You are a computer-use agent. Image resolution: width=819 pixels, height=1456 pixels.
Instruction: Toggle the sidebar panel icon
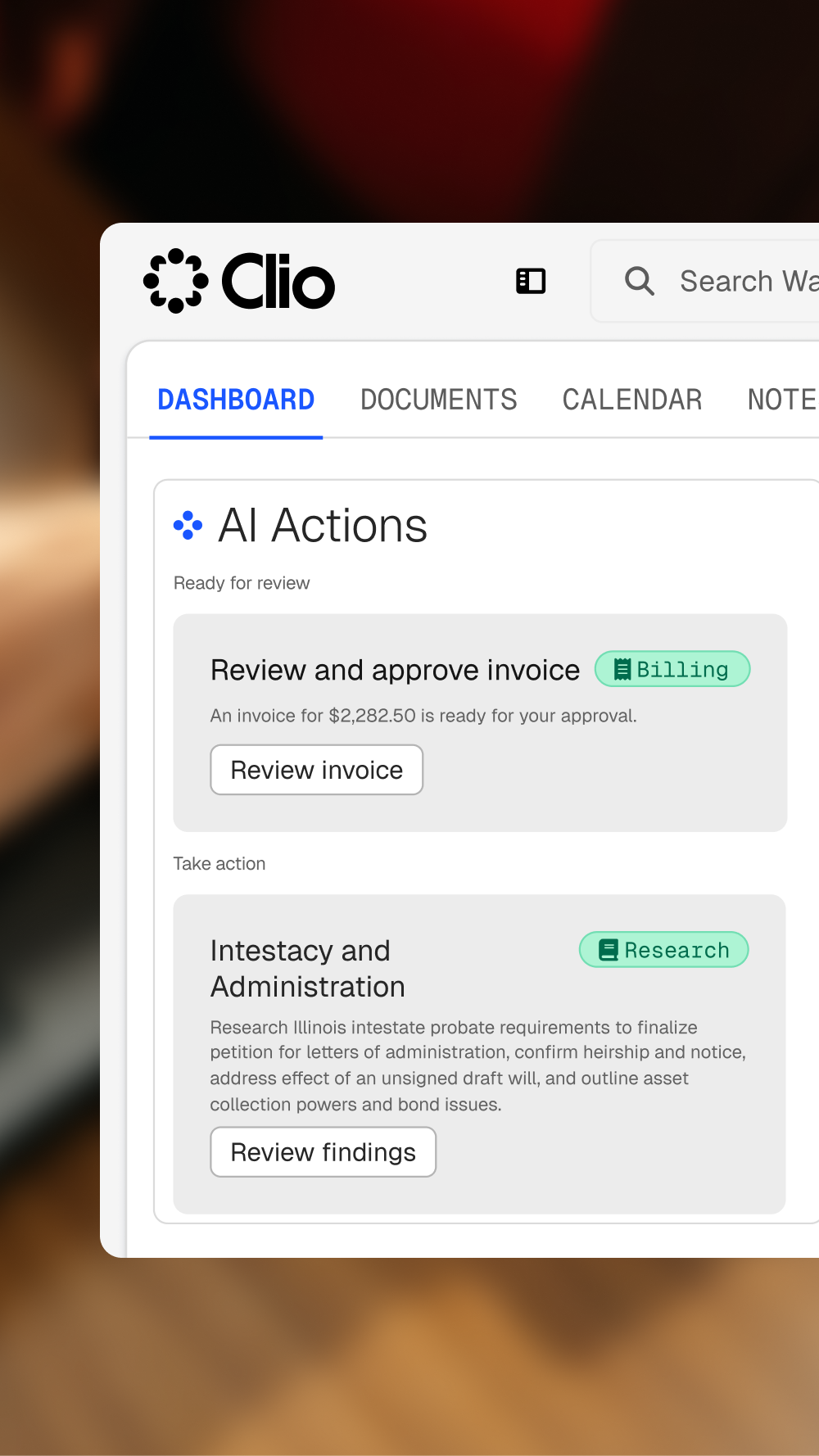pyautogui.click(x=531, y=281)
